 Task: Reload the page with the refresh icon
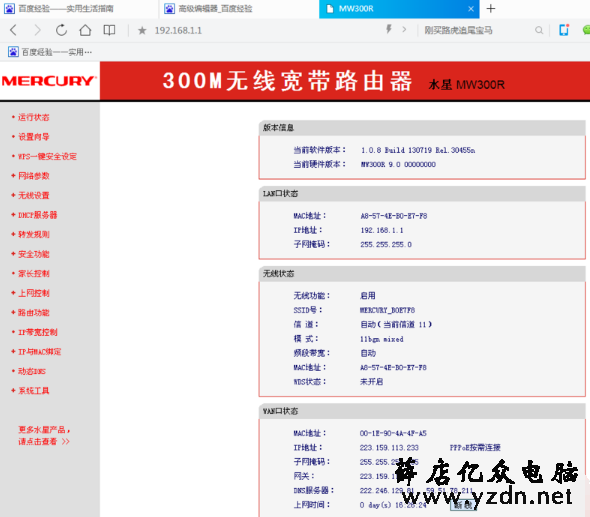point(61,30)
